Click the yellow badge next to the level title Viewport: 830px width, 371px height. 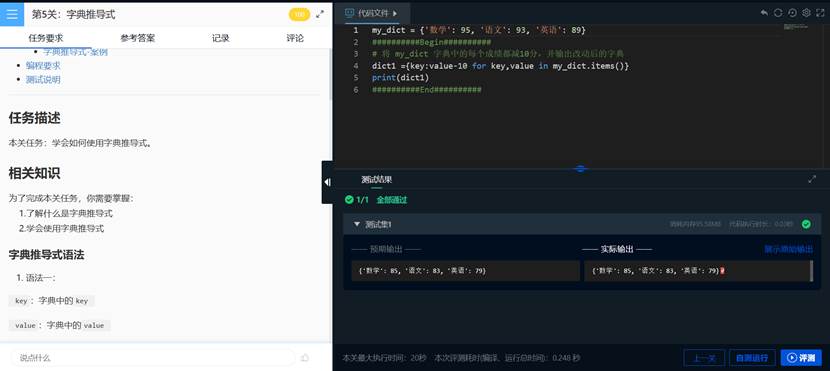tap(299, 14)
